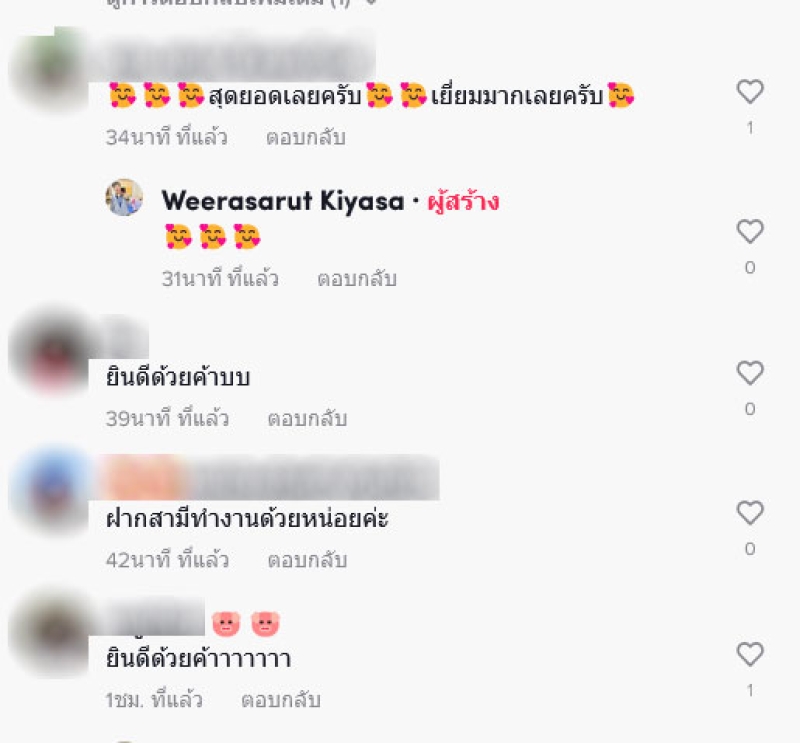
Task: Open blurred username with pig emojis
Action: coord(154,617)
